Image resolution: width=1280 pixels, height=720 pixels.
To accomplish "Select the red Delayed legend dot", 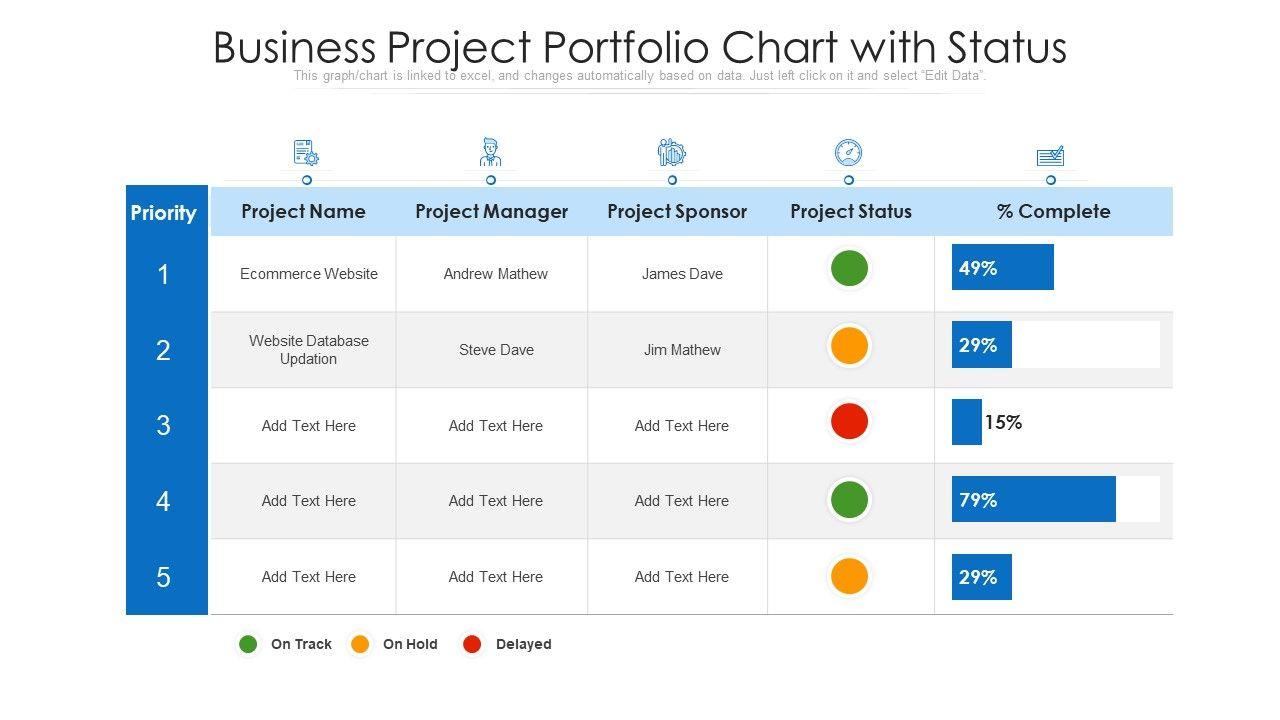I will [x=472, y=644].
